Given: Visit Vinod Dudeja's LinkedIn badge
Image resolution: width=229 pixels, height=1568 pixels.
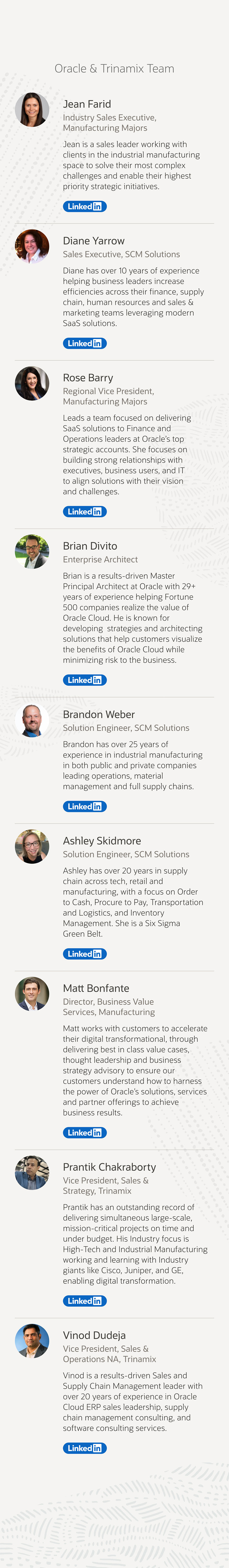Looking at the screenshot, I should coord(84,1448).
